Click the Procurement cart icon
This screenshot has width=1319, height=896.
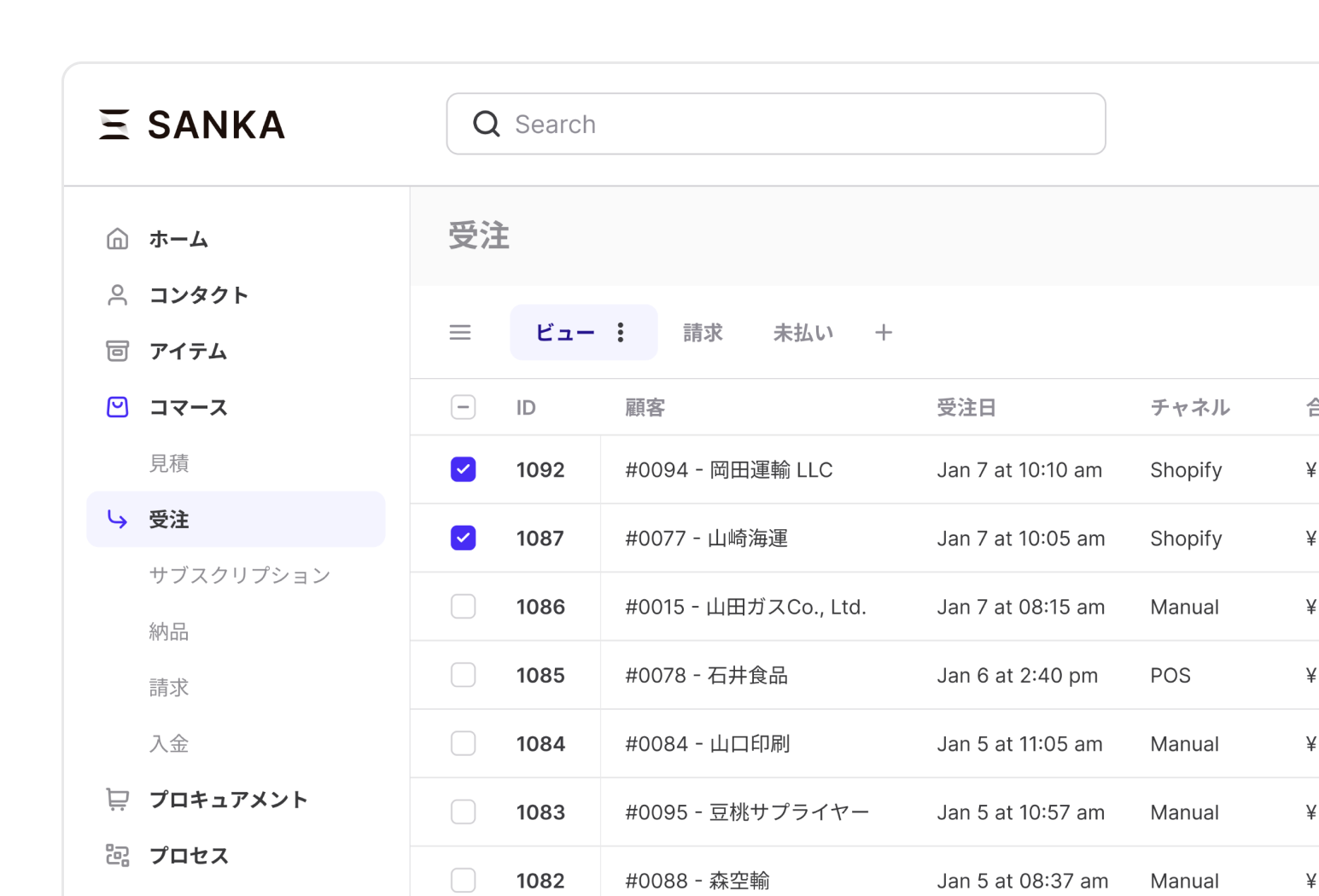[117, 800]
